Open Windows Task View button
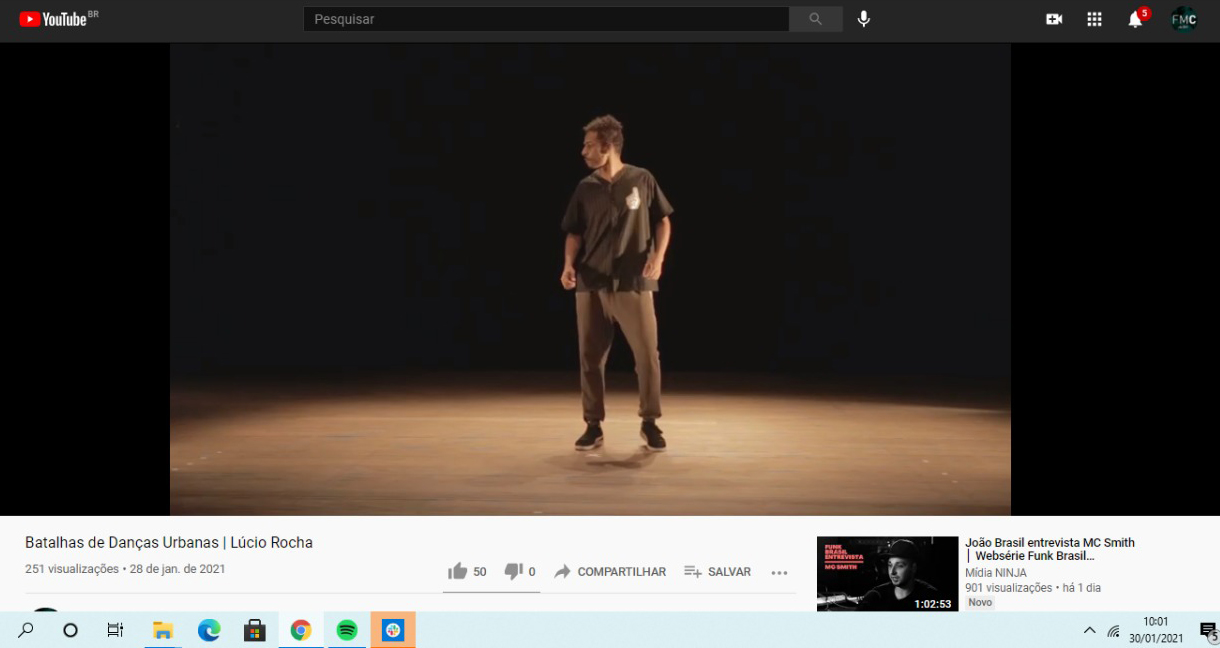 pyautogui.click(x=115, y=630)
